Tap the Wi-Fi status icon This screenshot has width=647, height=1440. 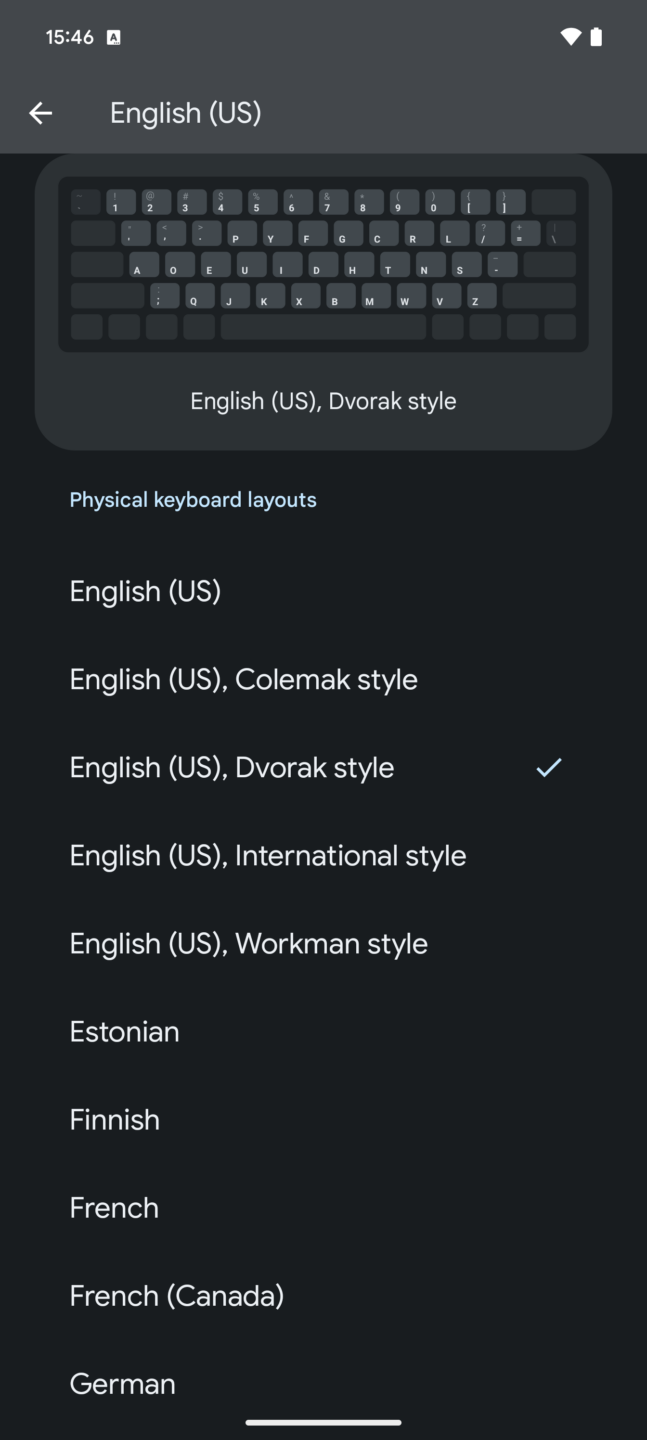click(570, 37)
